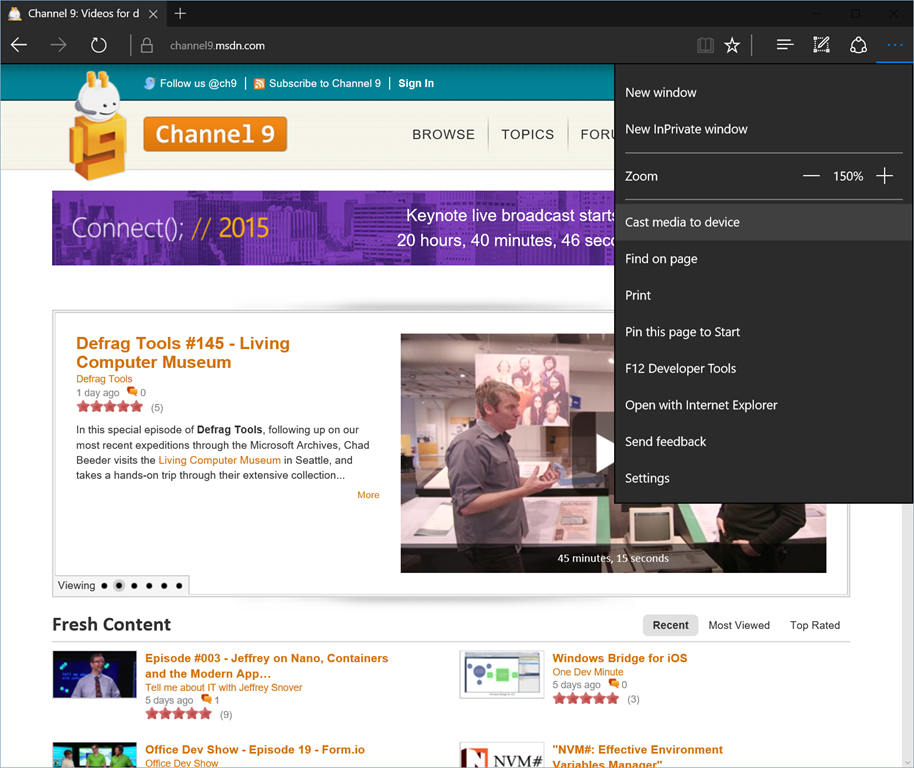Click the forward navigation arrow
The height and width of the screenshot is (768, 914).
58,45
